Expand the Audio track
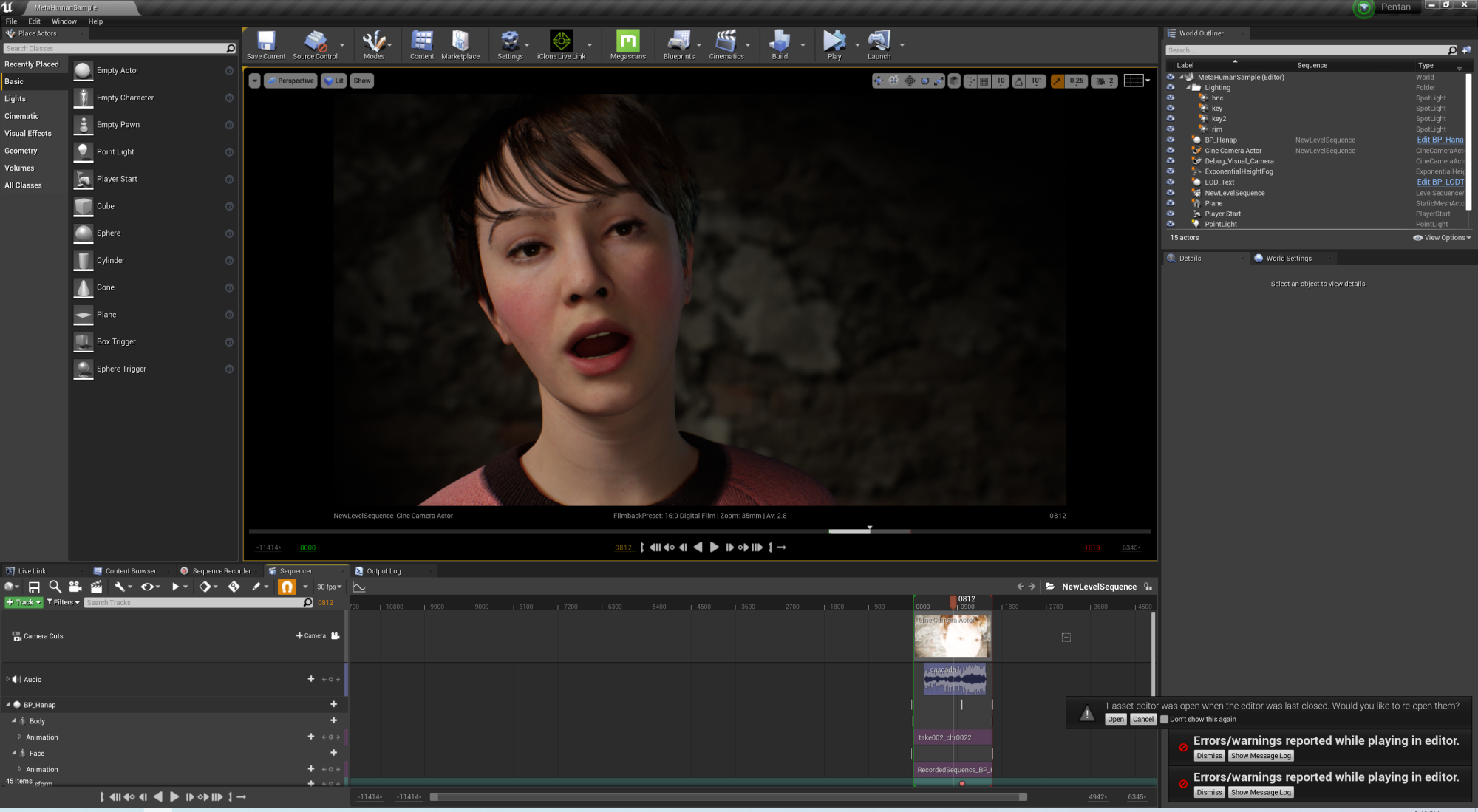 tap(7, 679)
